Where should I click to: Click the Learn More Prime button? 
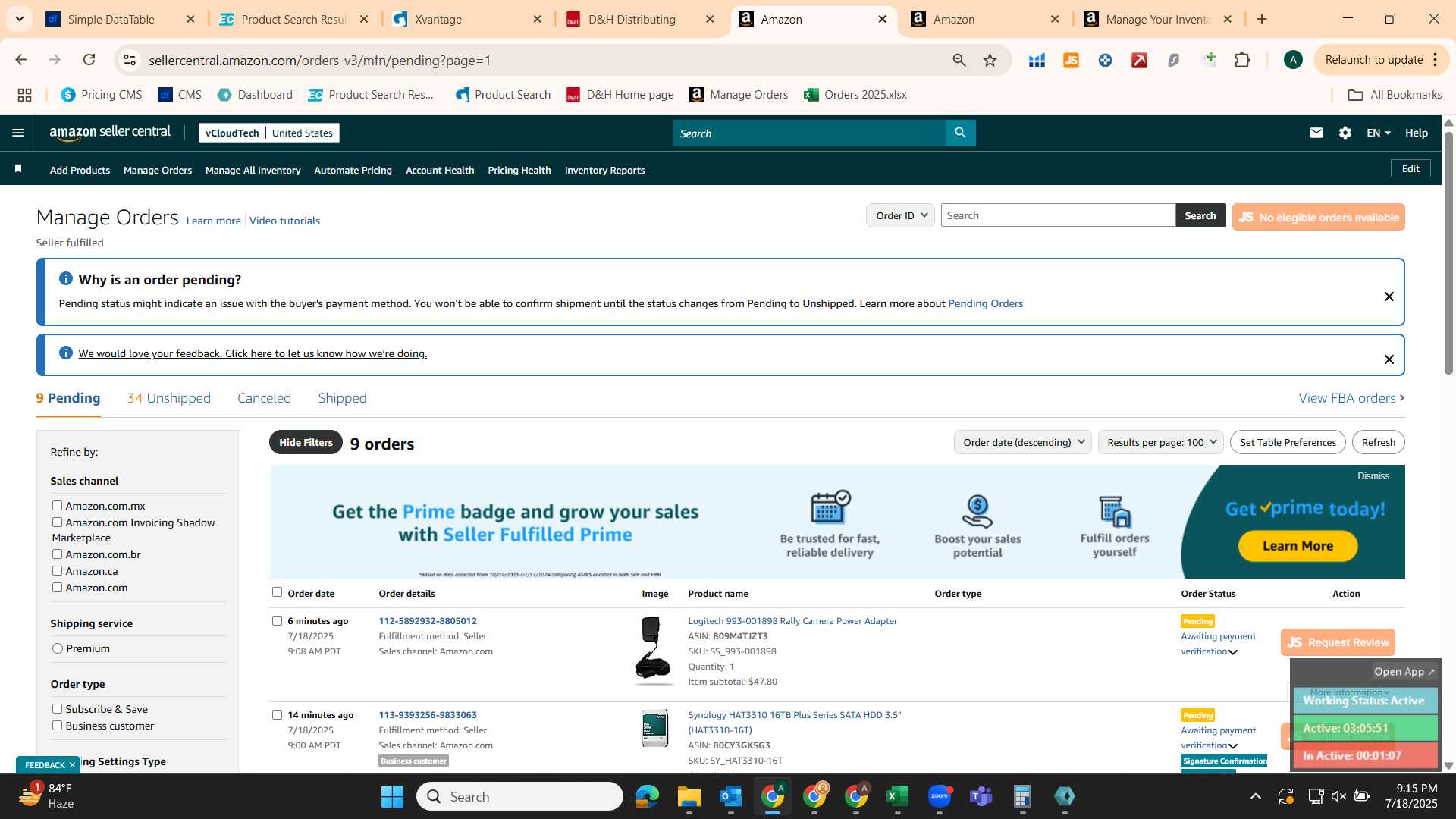(x=1298, y=546)
